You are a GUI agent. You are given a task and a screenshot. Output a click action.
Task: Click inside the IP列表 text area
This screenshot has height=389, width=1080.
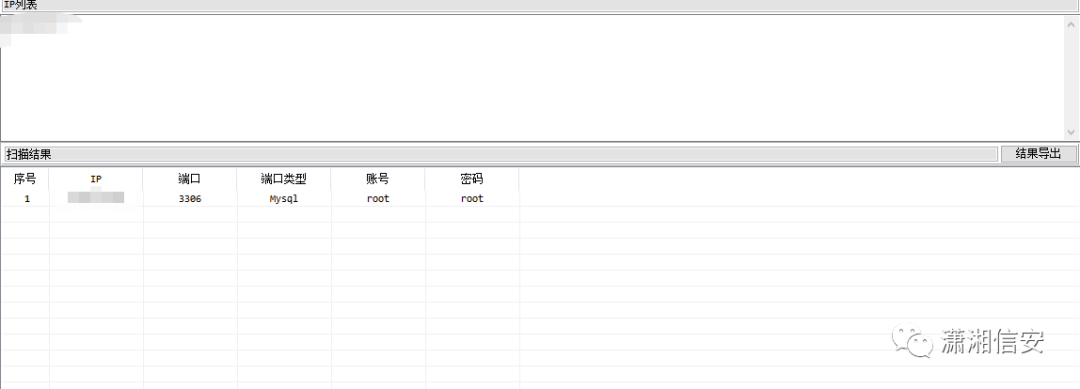532,77
